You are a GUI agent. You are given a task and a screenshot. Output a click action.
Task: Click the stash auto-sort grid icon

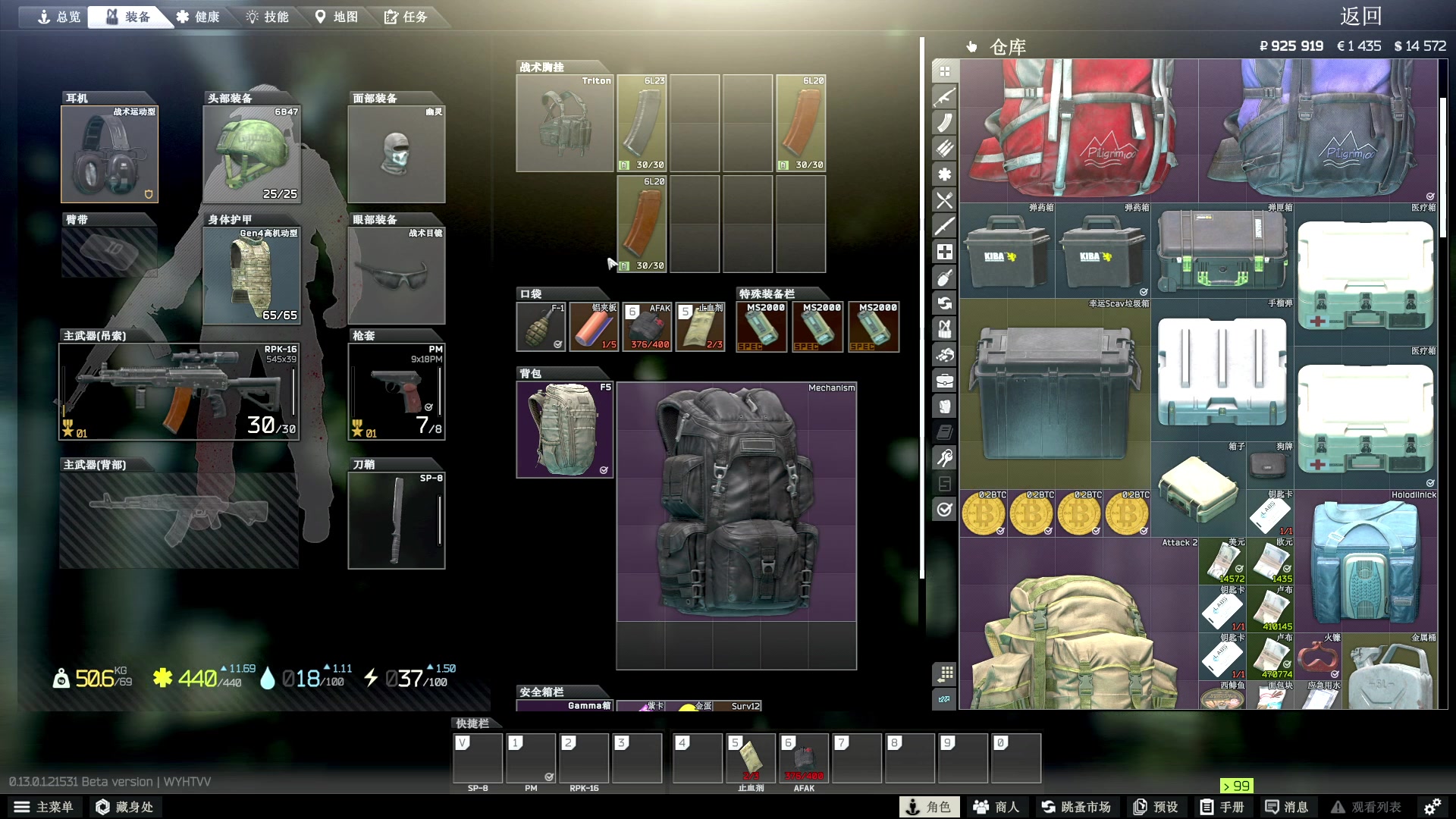(944, 673)
